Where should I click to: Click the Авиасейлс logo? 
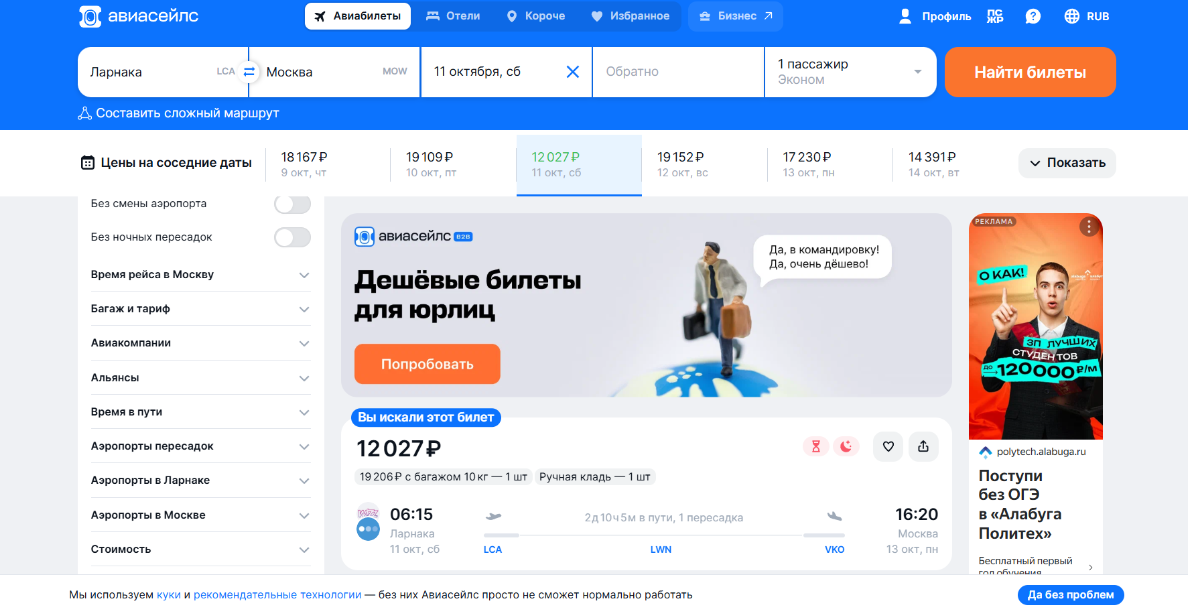click(x=139, y=17)
